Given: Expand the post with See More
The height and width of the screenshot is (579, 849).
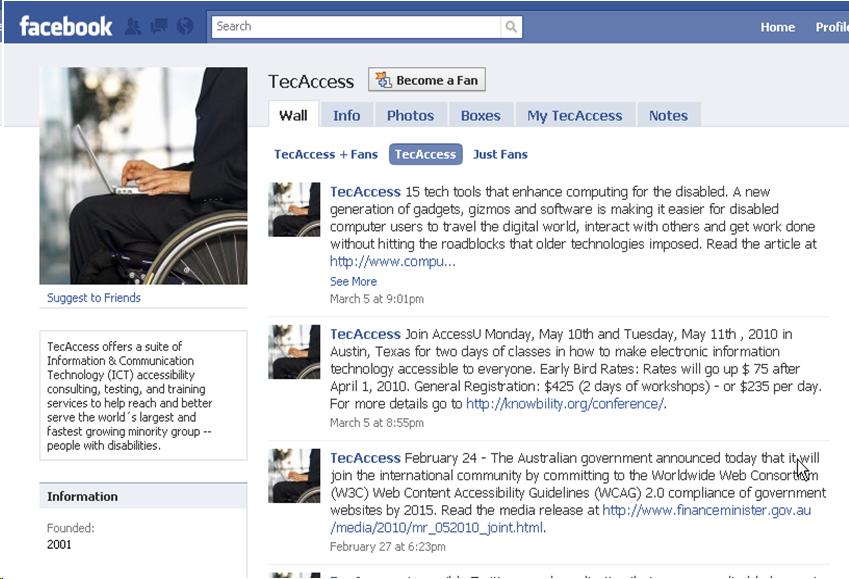Looking at the screenshot, I should click(x=353, y=282).
